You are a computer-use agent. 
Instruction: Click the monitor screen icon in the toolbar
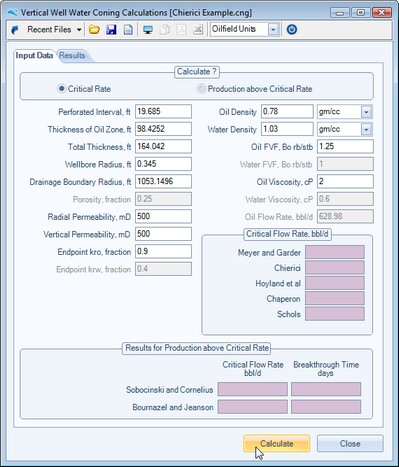148,30
